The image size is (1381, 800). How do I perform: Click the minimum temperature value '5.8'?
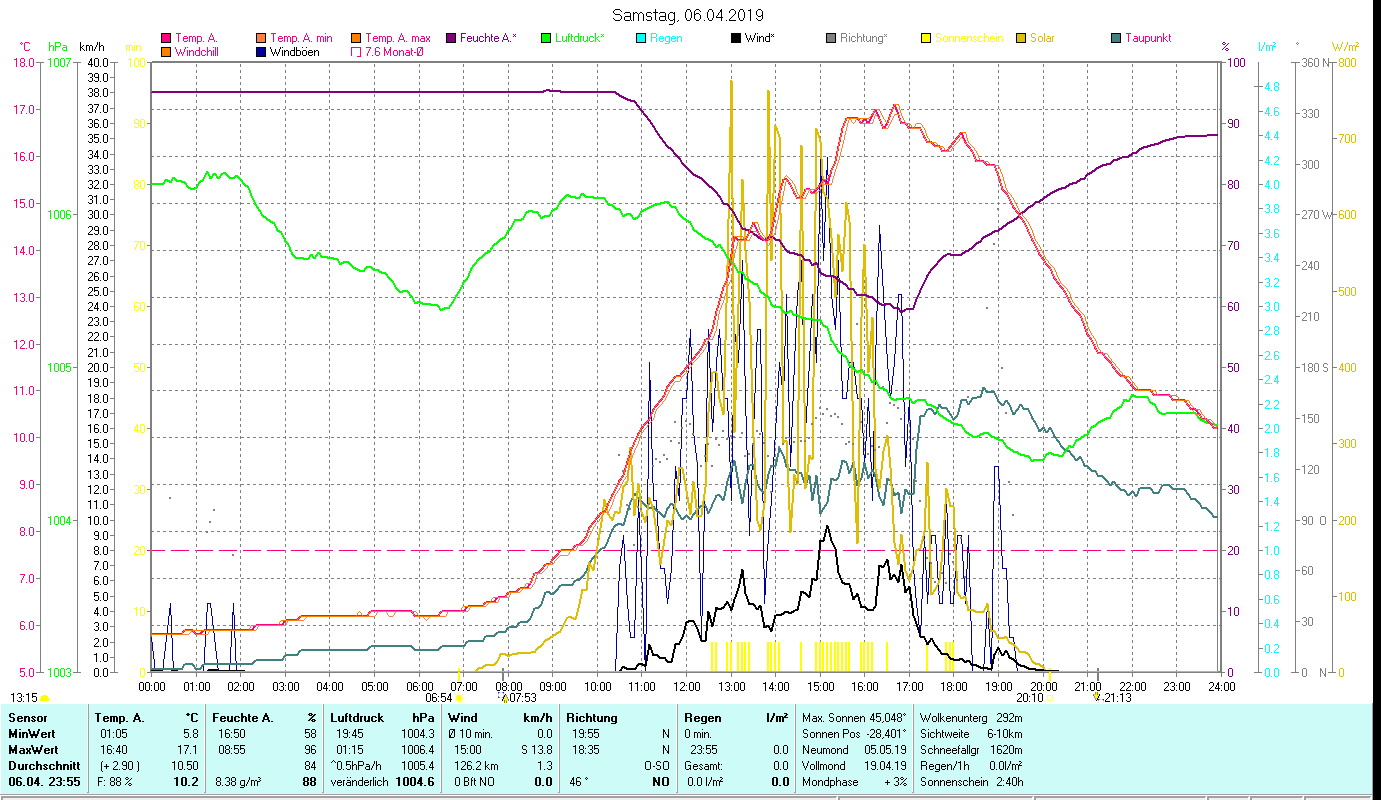coord(189,734)
